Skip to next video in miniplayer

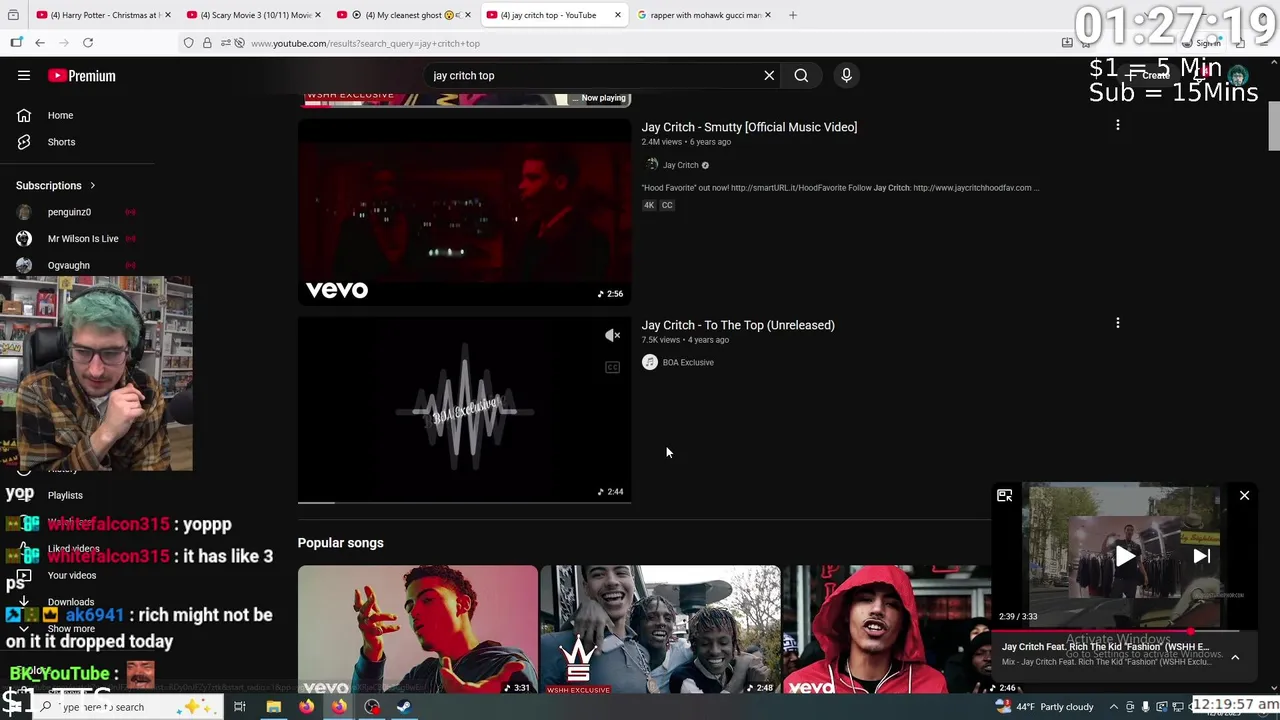[x=1201, y=557]
